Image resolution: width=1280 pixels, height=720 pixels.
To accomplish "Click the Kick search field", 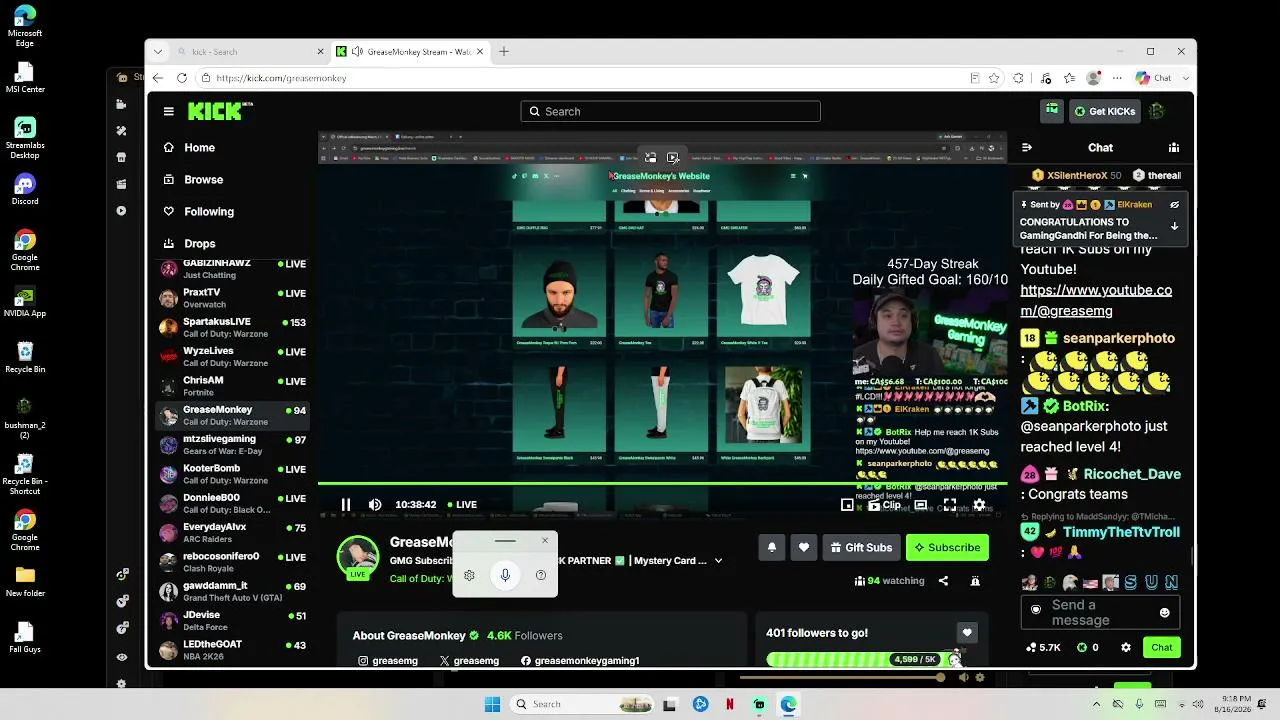I will (670, 111).
